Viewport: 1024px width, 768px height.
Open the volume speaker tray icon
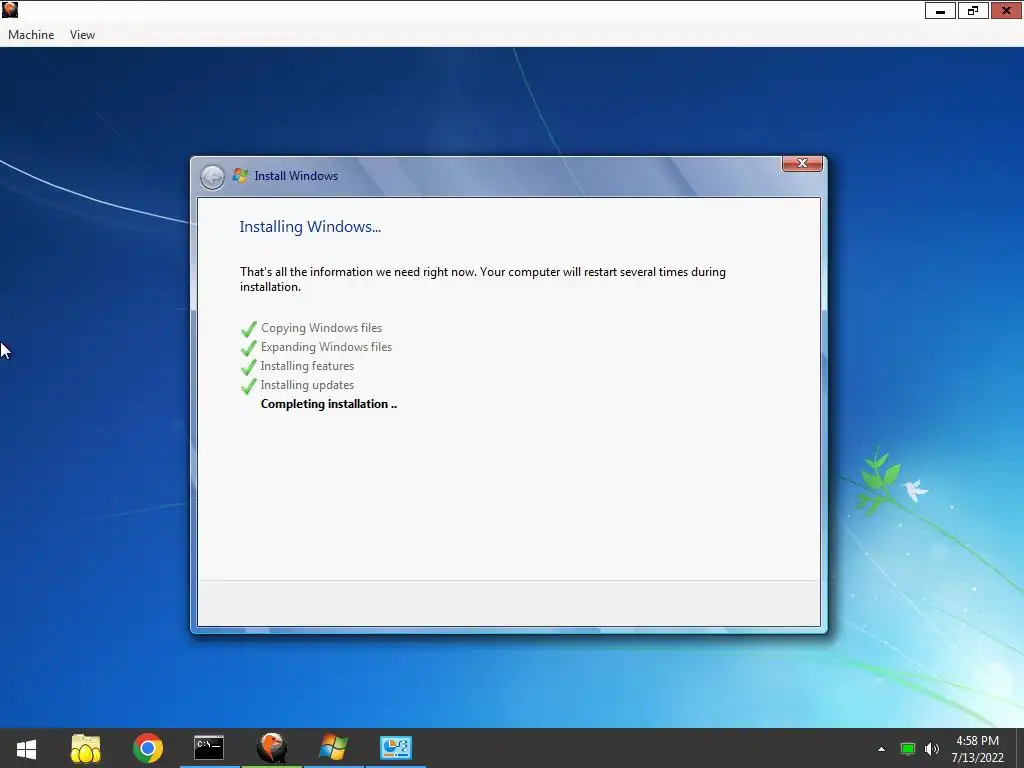(932, 749)
